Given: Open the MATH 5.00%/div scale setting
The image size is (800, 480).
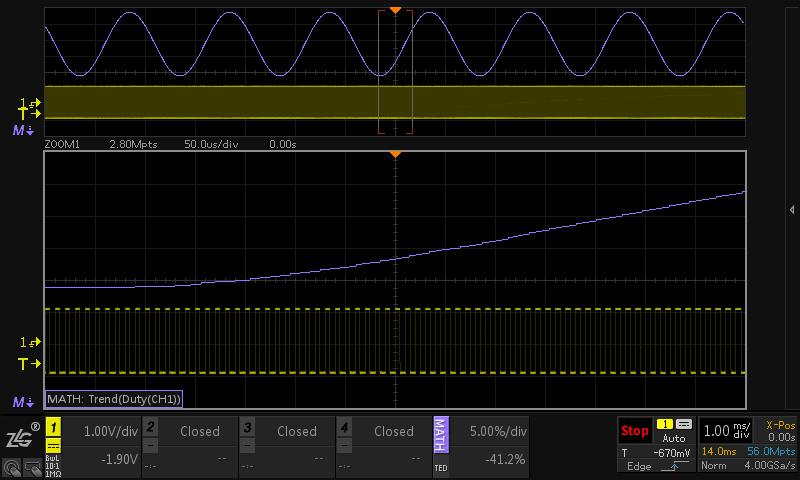Looking at the screenshot, I should (498, 432).
